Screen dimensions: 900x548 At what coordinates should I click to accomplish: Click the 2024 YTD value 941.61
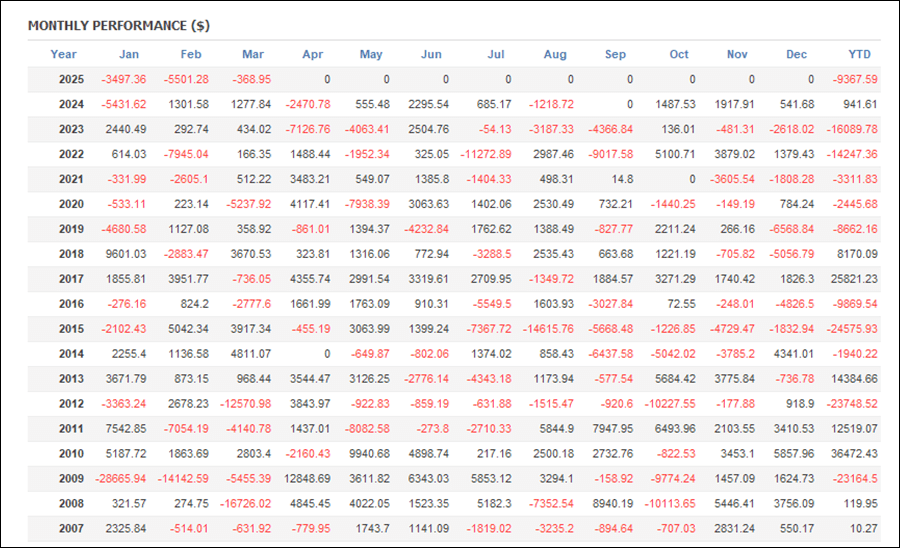pyautogui.click(x=860, y=104)
